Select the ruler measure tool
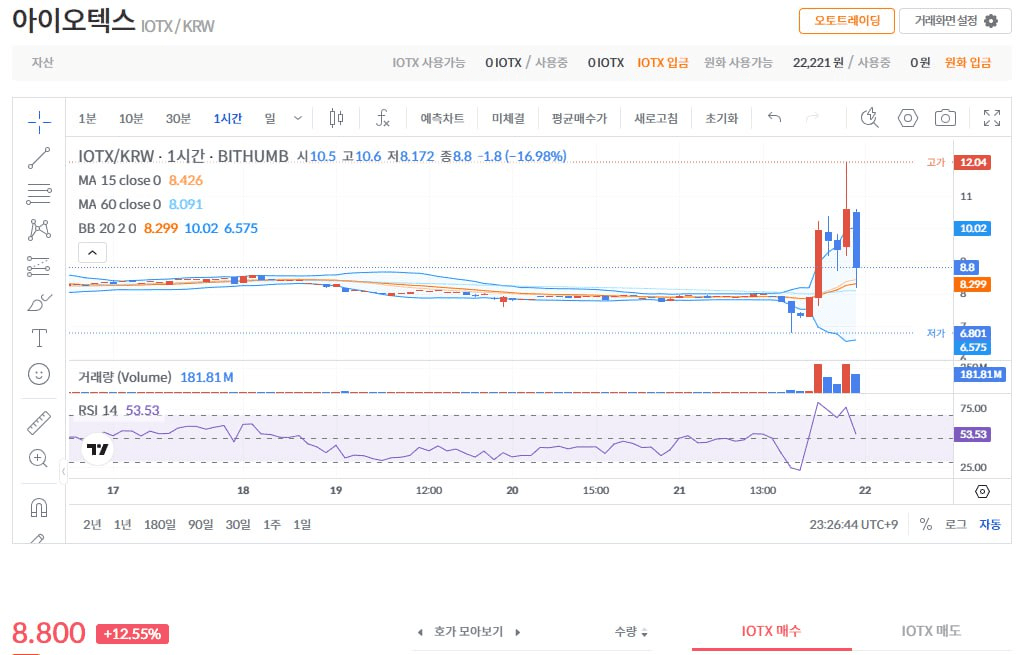Screen dimensions: 1022x655 pyautogui.click(x=39, y=423)
